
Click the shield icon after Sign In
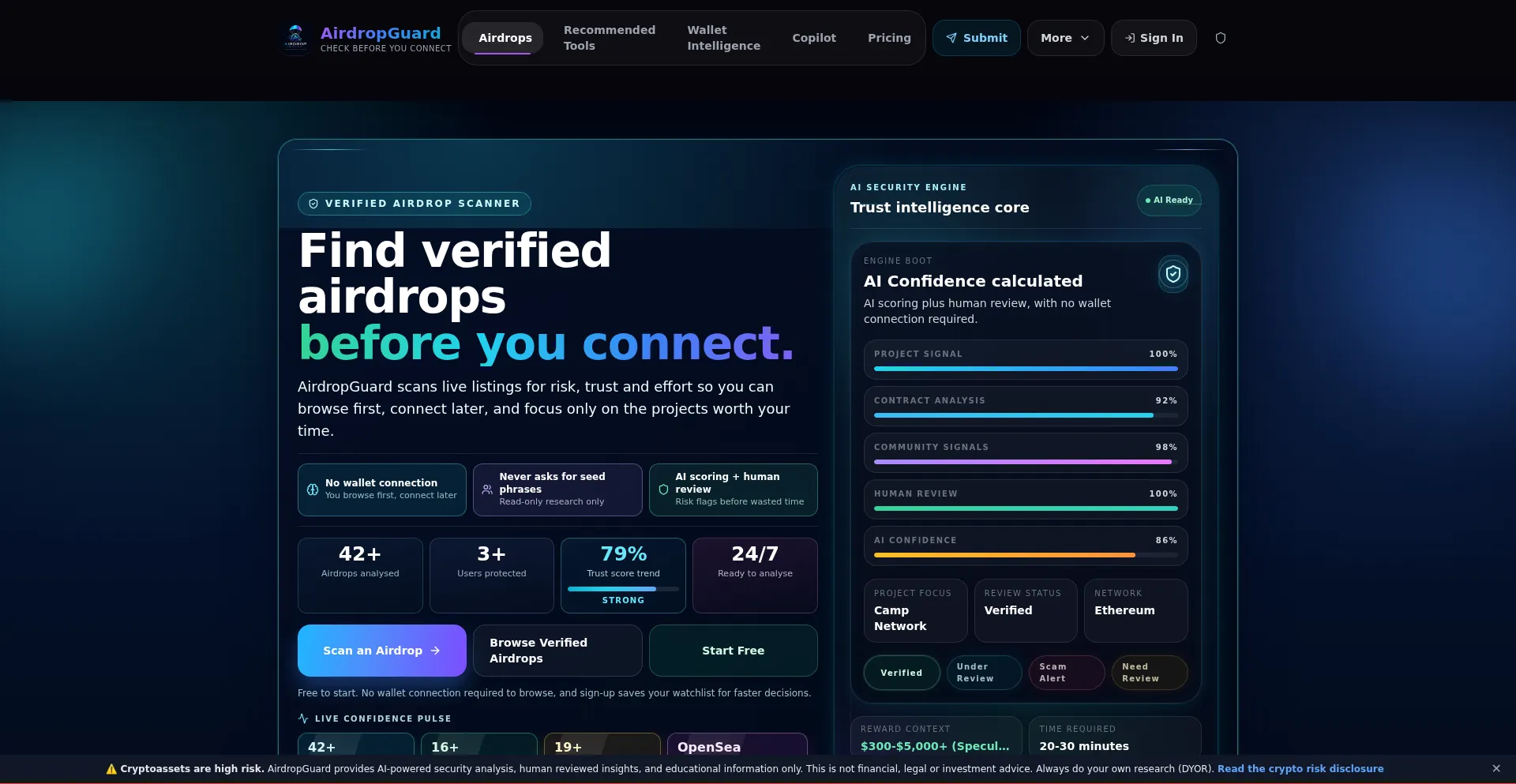coord(1221,38)
